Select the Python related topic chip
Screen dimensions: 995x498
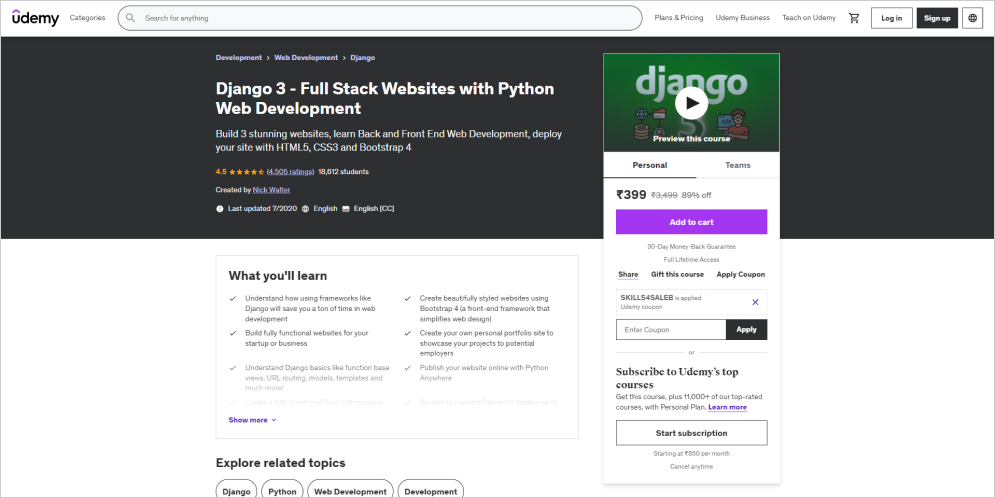(282, 491)
